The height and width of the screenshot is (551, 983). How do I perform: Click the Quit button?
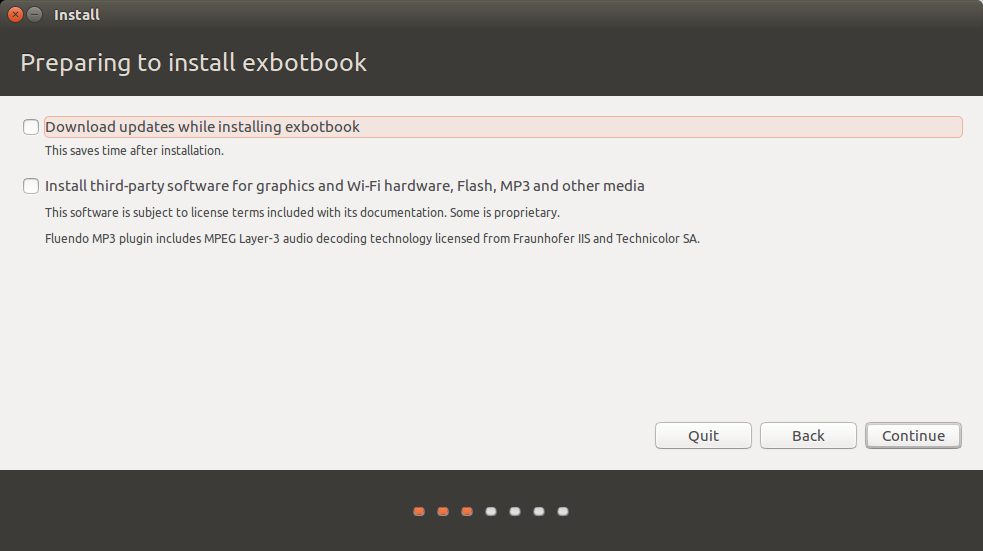point(703,436)
